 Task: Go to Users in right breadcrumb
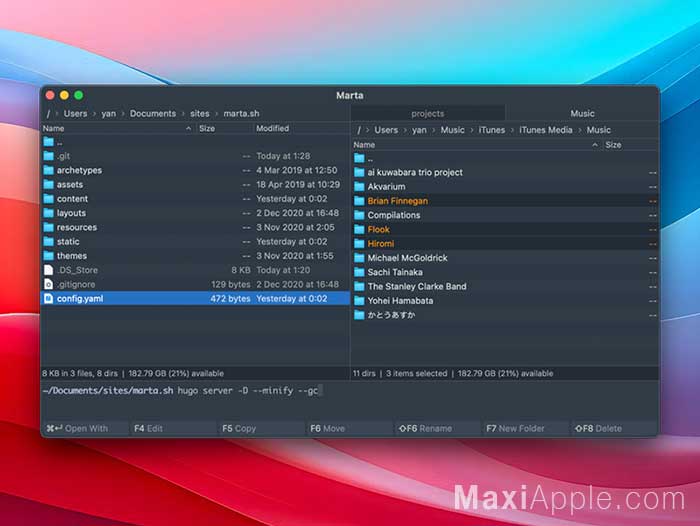[386, 130]
